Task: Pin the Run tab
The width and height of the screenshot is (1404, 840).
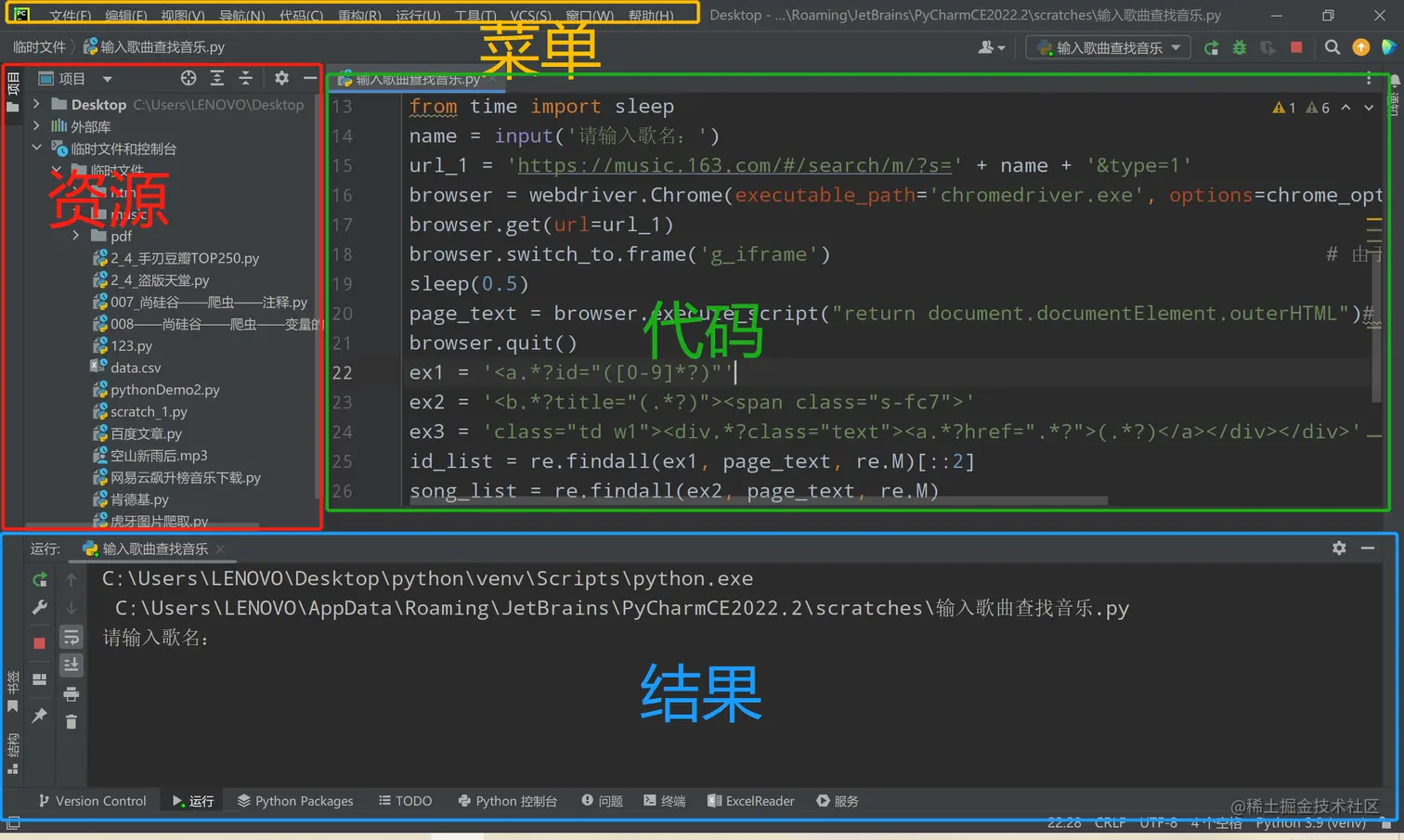Action: tap(40, 716)
